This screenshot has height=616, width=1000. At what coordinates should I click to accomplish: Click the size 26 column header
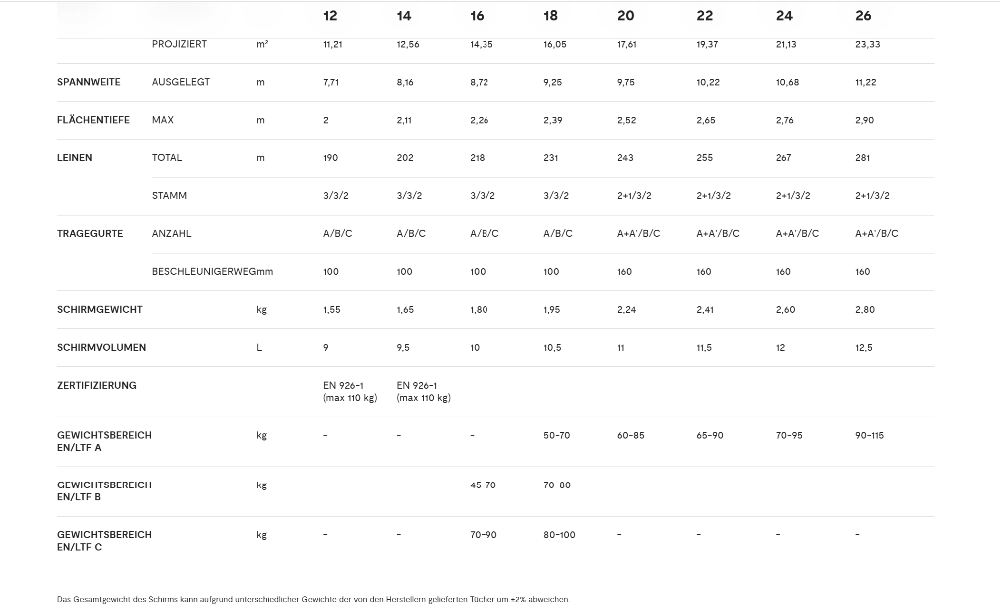tap(863, 16)
